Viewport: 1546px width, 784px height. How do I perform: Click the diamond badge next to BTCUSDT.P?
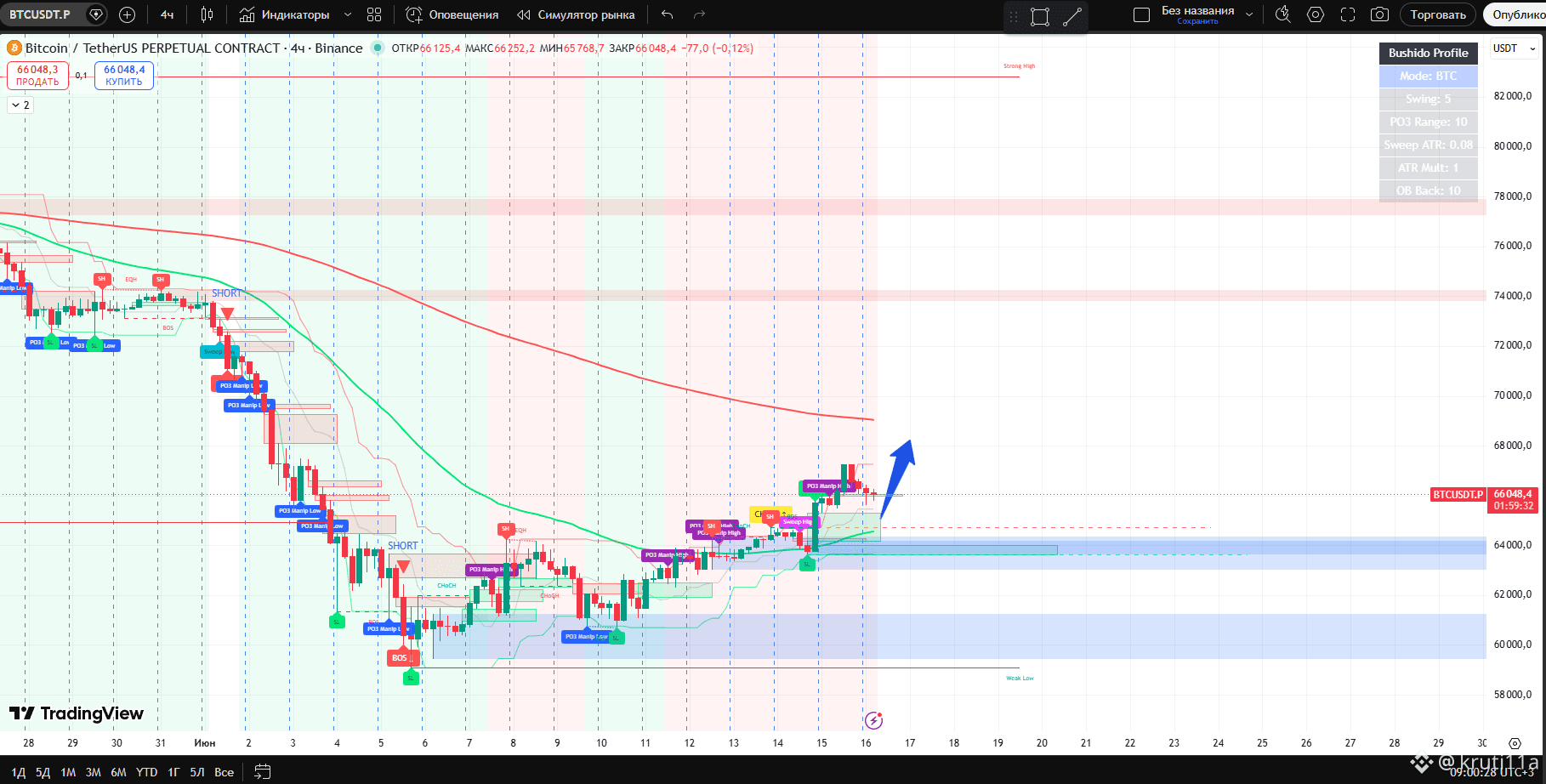point(96,14)
